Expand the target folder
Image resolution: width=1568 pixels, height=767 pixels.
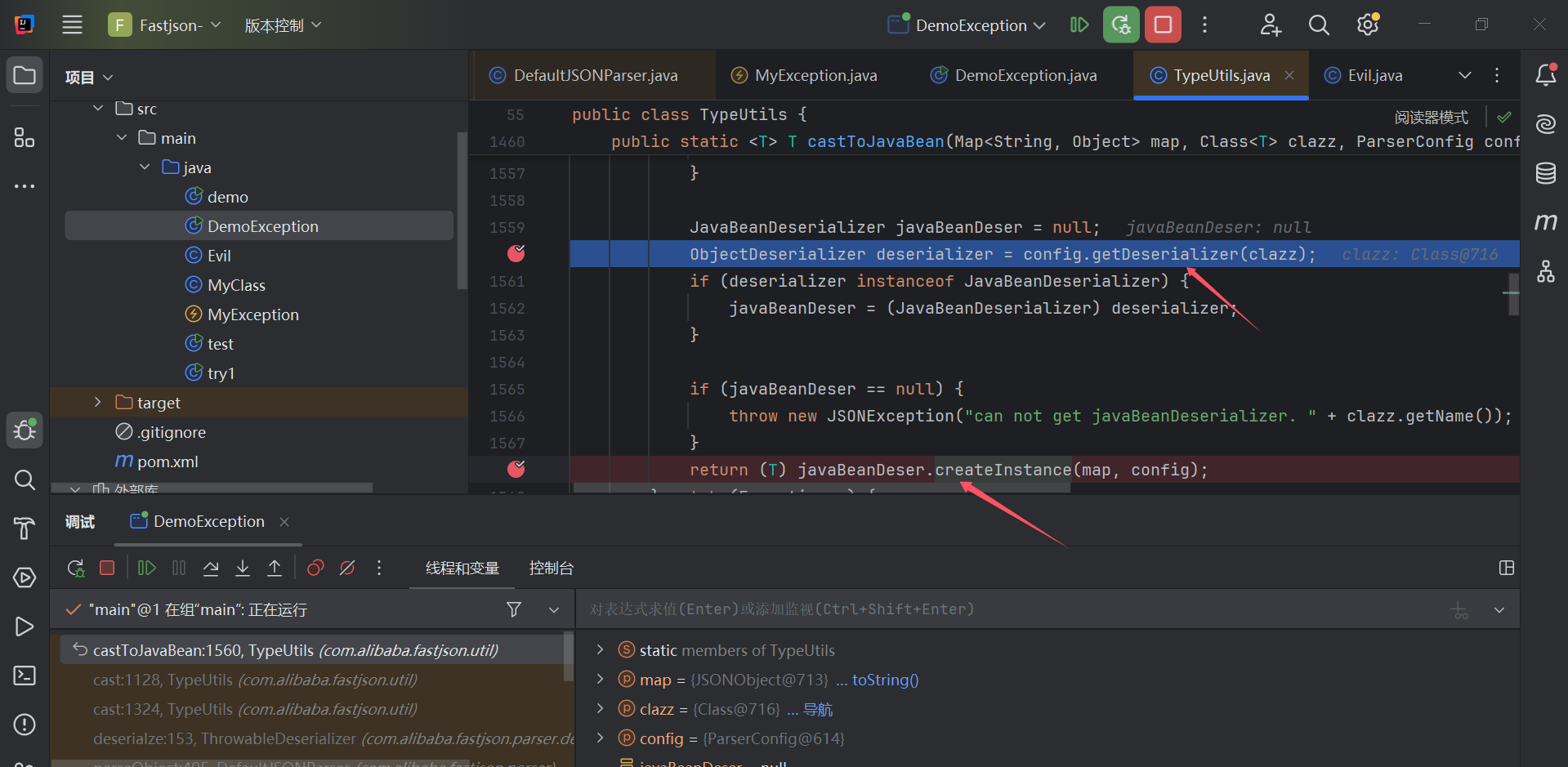pos(98,402)
